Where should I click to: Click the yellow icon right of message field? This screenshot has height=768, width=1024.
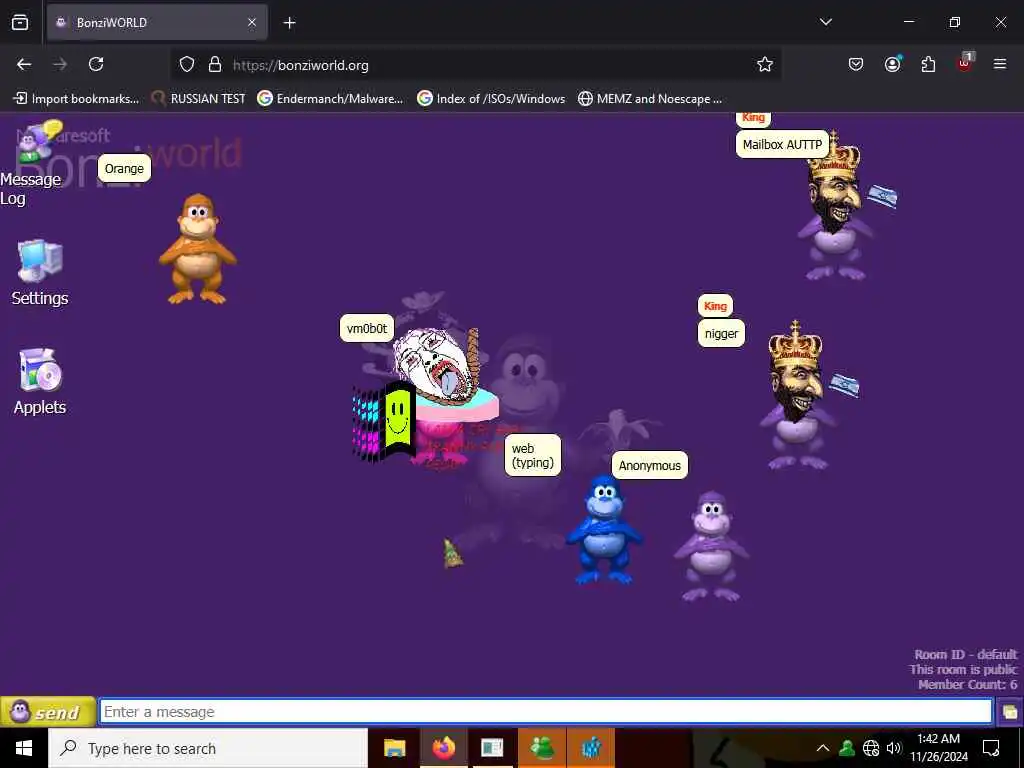click(x=1010, y=712)
